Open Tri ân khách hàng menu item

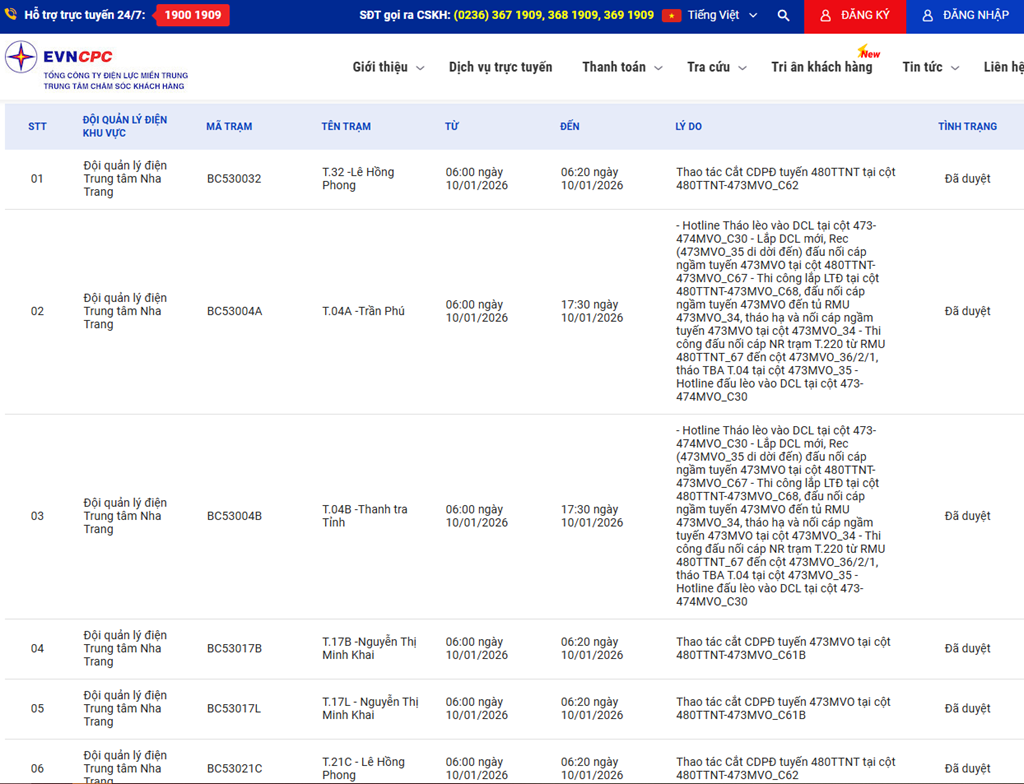(821, 67)
